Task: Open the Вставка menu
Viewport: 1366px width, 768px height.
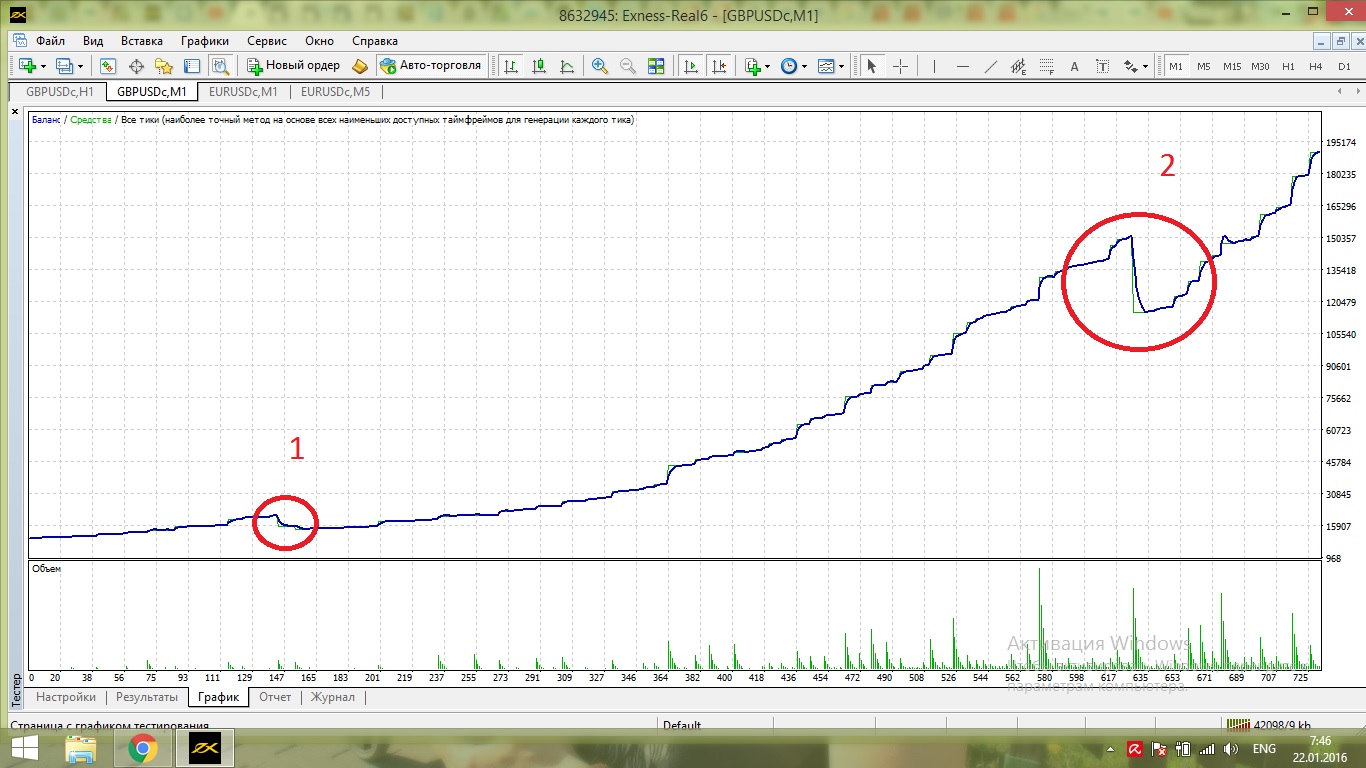Action: click(x=142, y=41)
